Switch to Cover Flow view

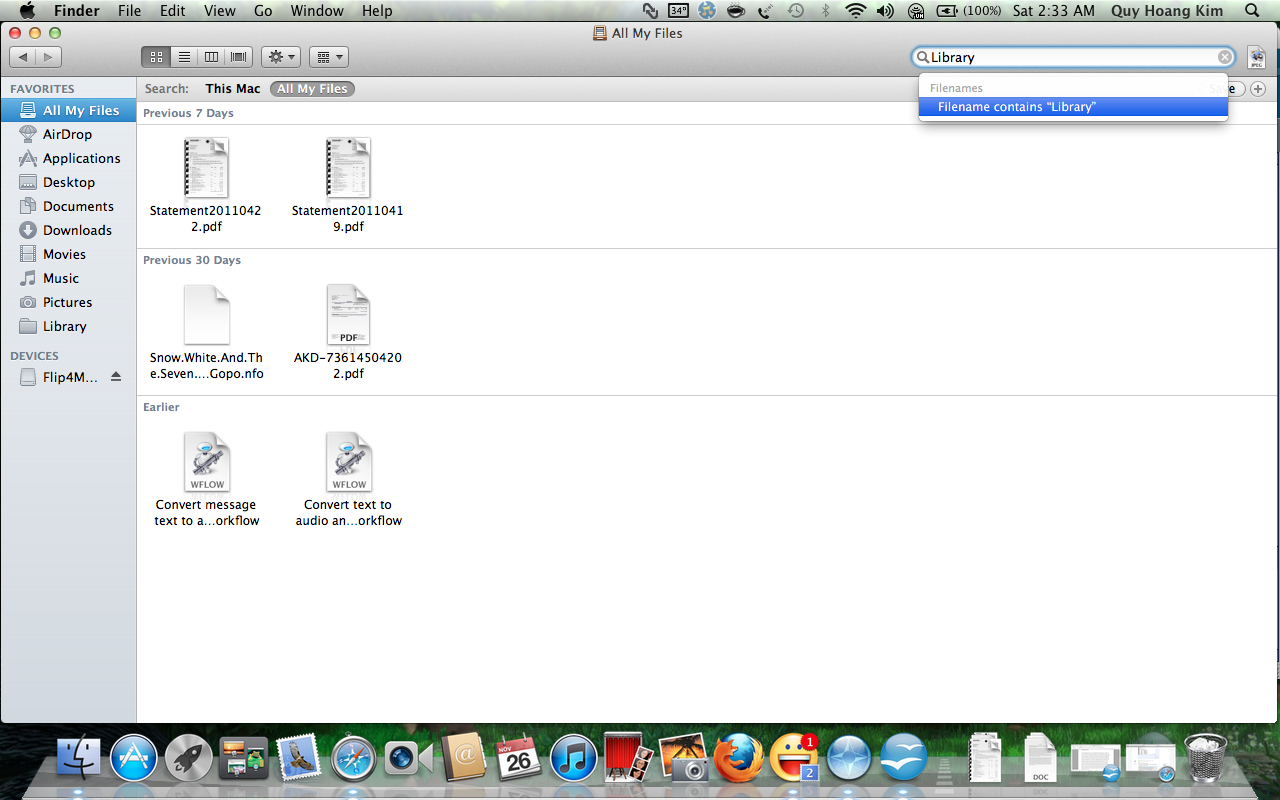pos(239,57)
